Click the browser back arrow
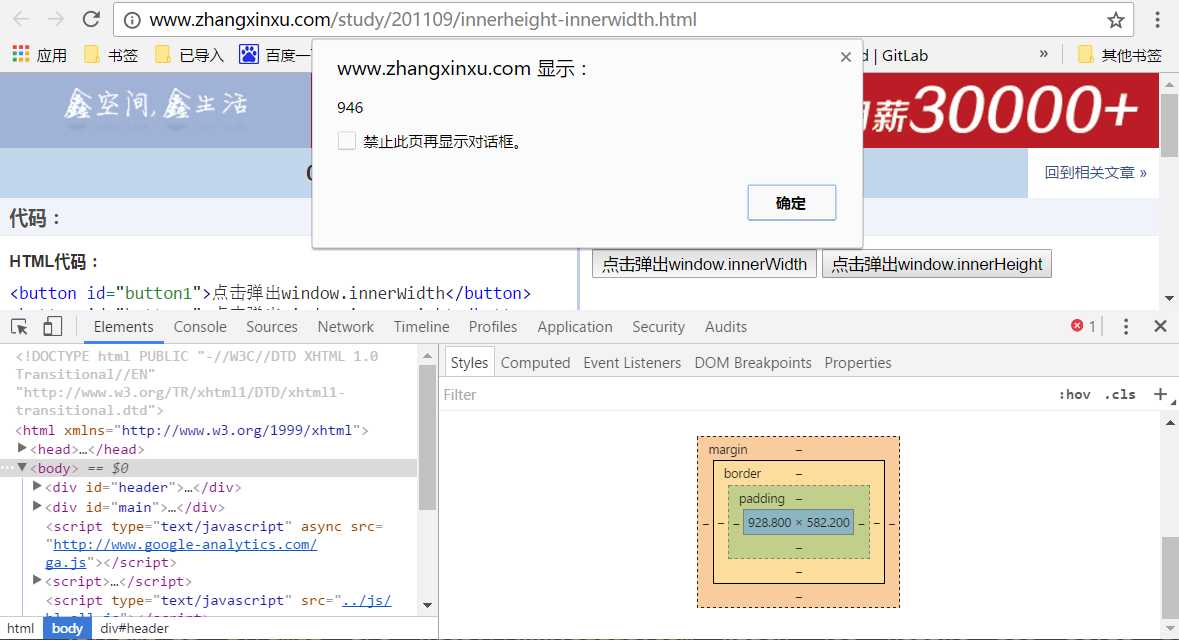This screenshot has width=1179, height=640. tap(21, 20)
